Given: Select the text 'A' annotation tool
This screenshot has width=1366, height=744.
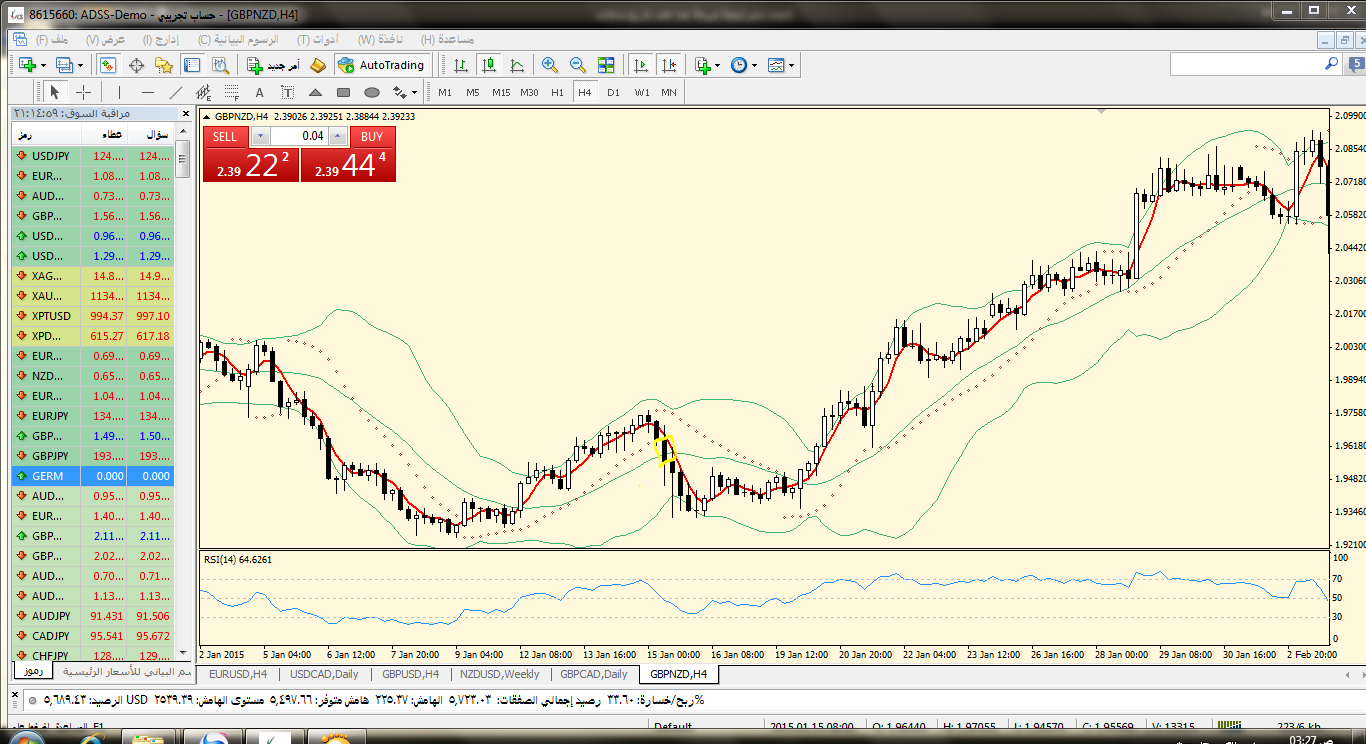Looking at the screenshot, I should pos(259,92).
